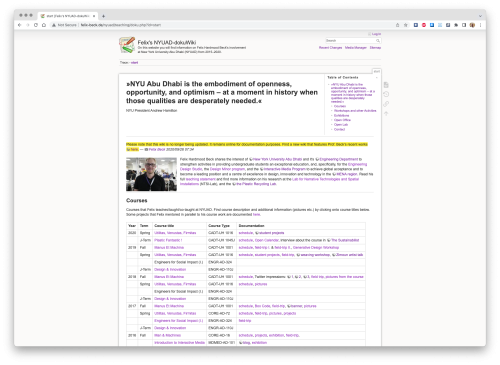Jump to Workshops and other Activities in contents
This screenshot has width=500, height=365.
[355, 111]
